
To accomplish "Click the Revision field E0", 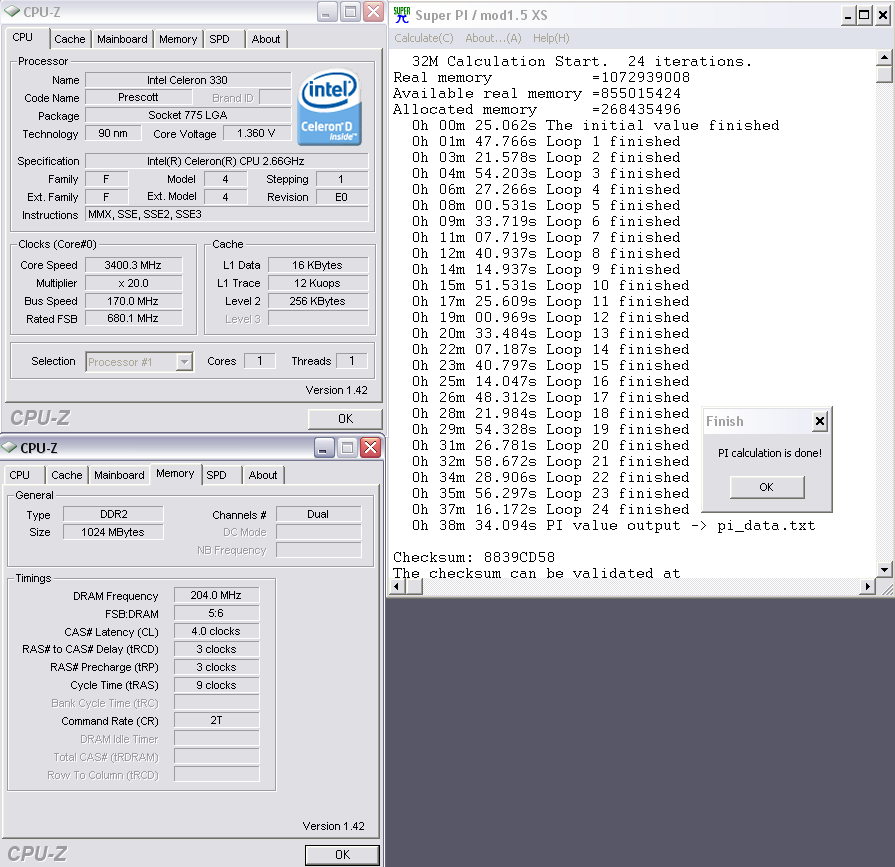I will click(x=341, y=197).
